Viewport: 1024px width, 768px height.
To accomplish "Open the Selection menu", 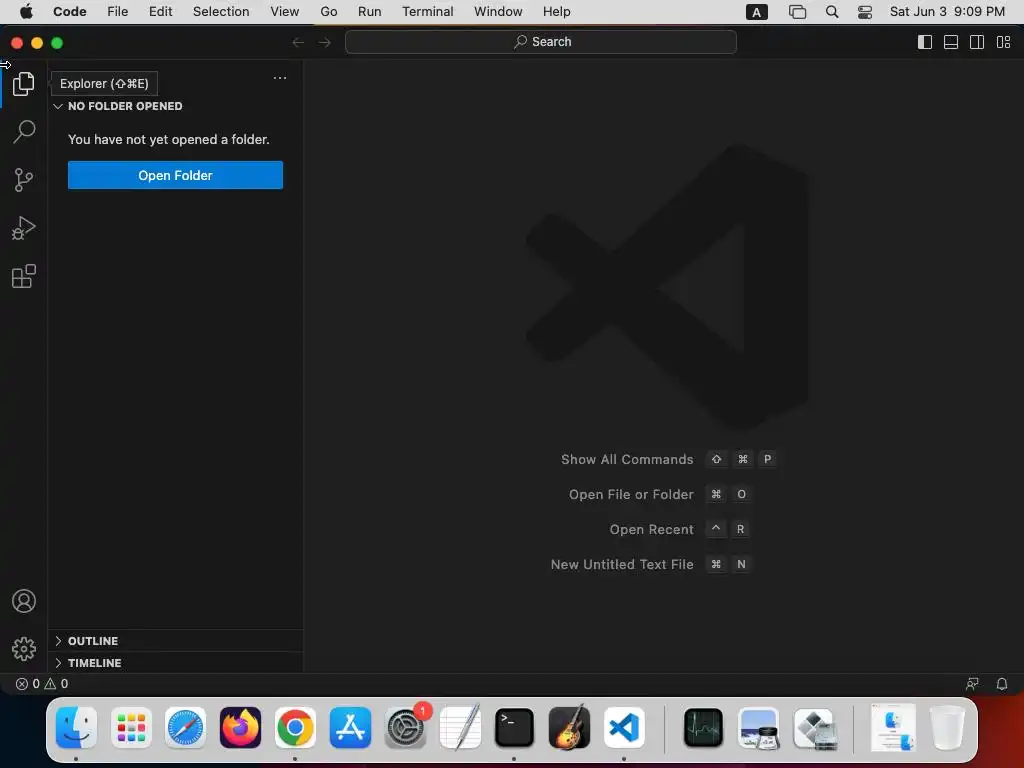I will 221,12.
